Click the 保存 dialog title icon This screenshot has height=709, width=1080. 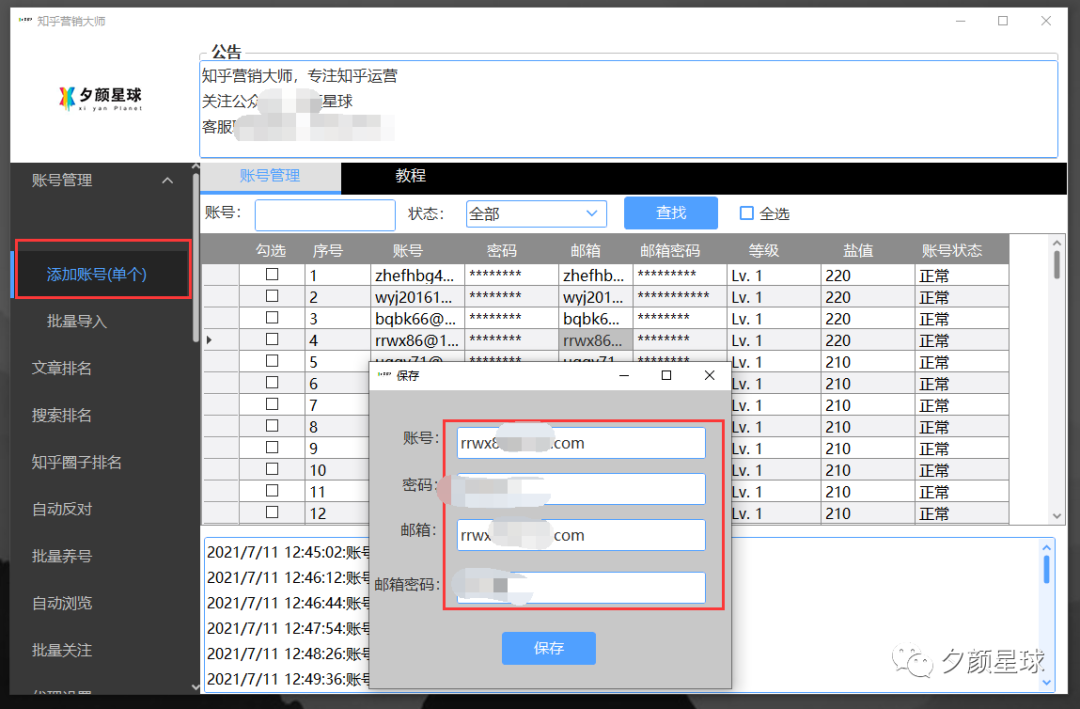tap(384, 376)
